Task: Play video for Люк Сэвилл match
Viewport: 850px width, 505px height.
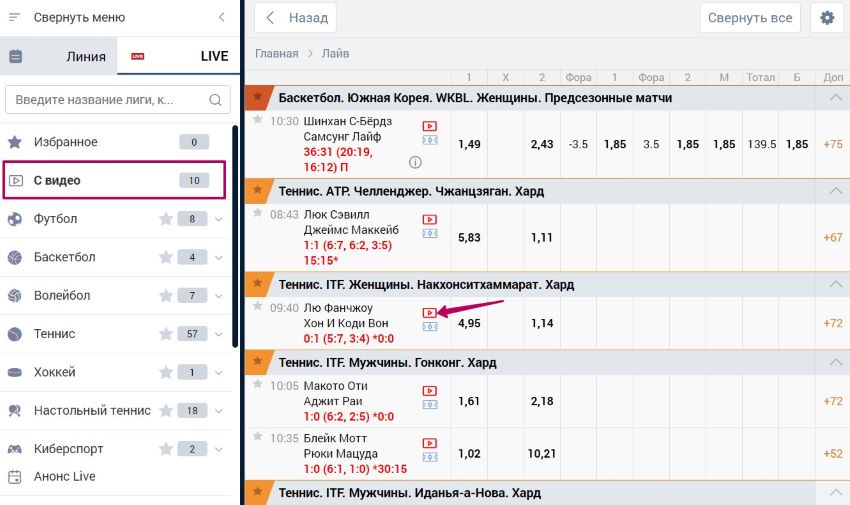Action: (x=429, y=219)
